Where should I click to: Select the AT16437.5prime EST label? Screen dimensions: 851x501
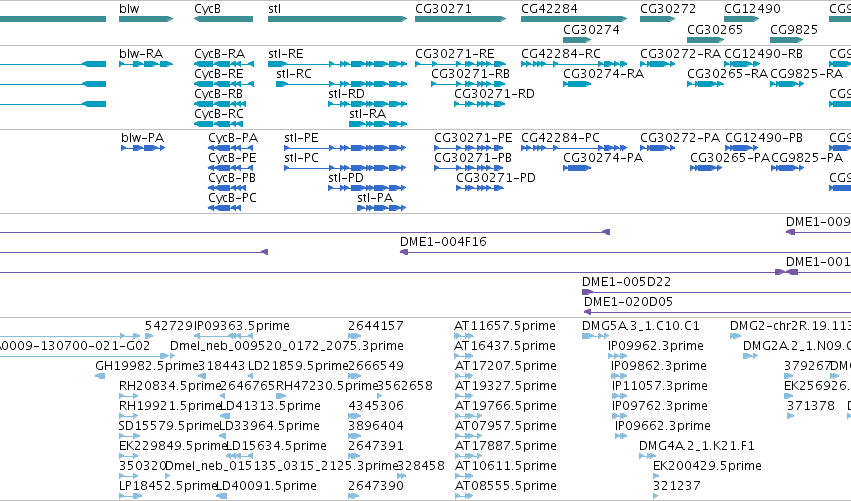pos(505,346)
